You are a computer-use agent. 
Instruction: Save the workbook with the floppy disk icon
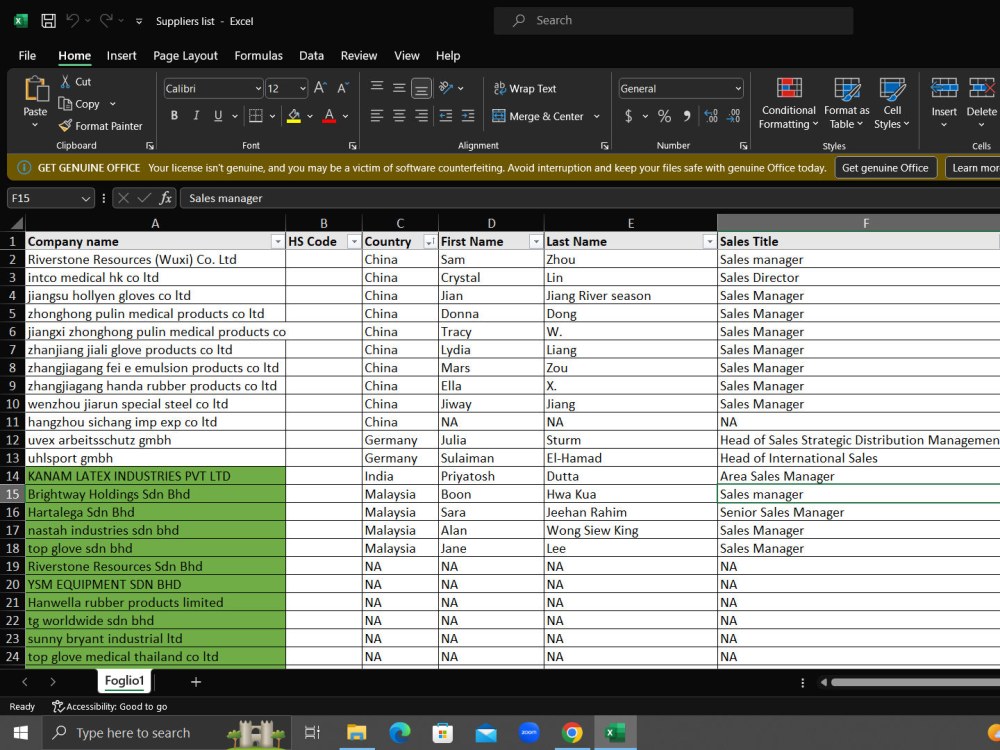(48, 20)
